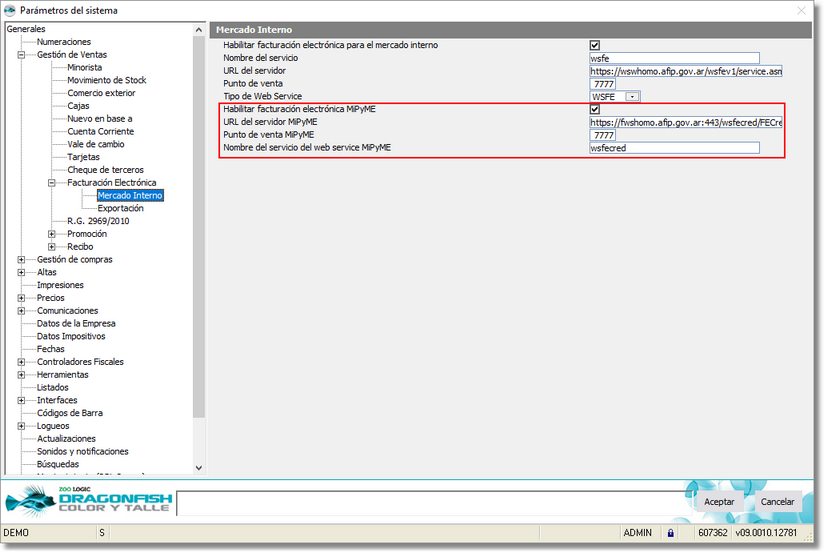Expand the Promoción tree node
The width and height of the screenshot is (824, 553).
(x=51, y=234)
